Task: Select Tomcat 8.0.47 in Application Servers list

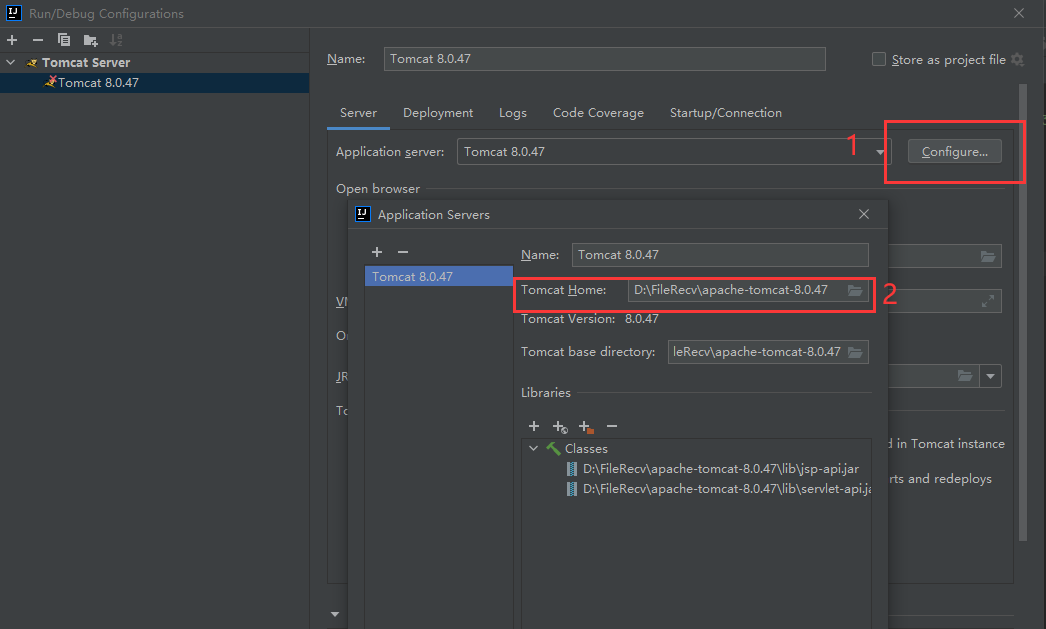Action: point(438,276)
